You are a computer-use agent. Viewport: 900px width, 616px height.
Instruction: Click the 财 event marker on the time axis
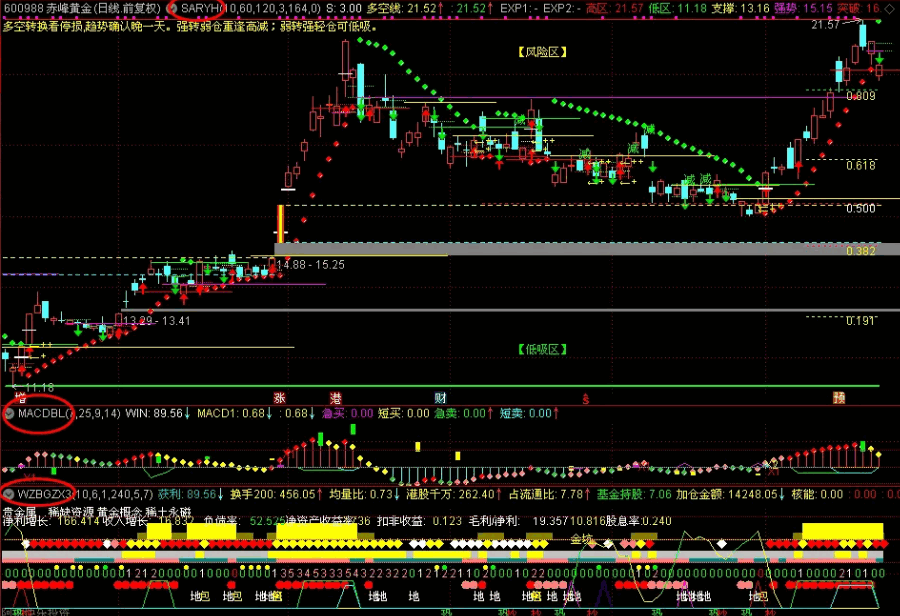point(440,397)
